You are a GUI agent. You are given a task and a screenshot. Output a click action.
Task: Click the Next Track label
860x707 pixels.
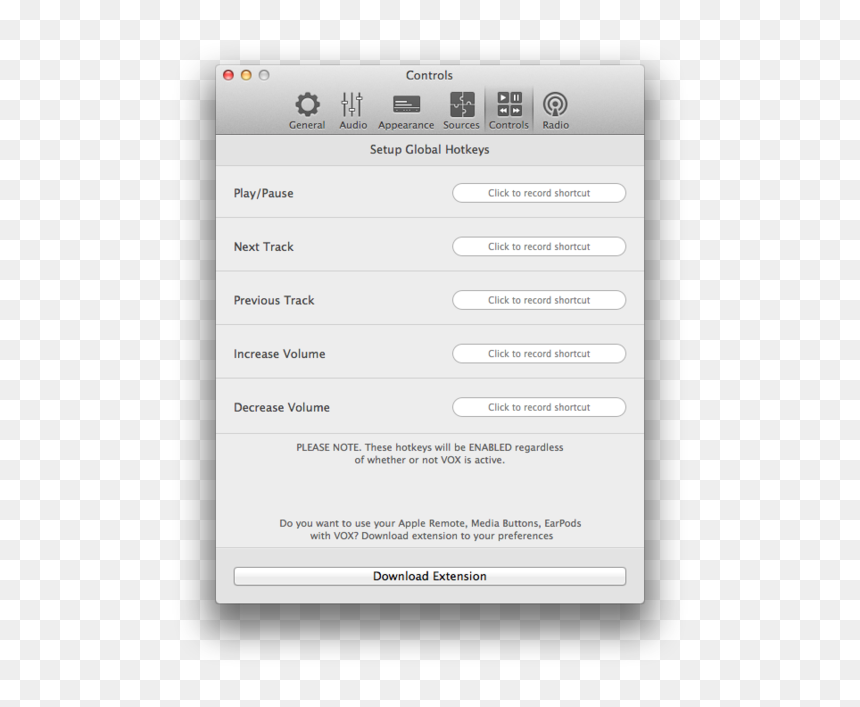coord(263,247)
